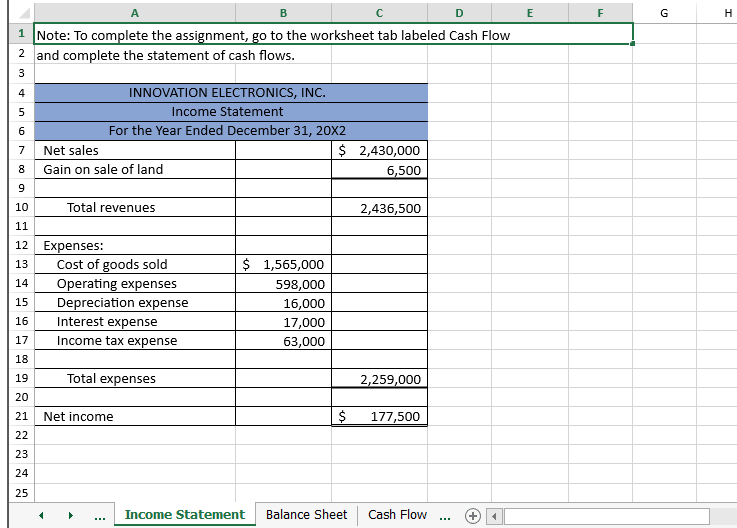Click 'Income tax expense' label cell
The image size is (737, 528).
pos(135,340)
